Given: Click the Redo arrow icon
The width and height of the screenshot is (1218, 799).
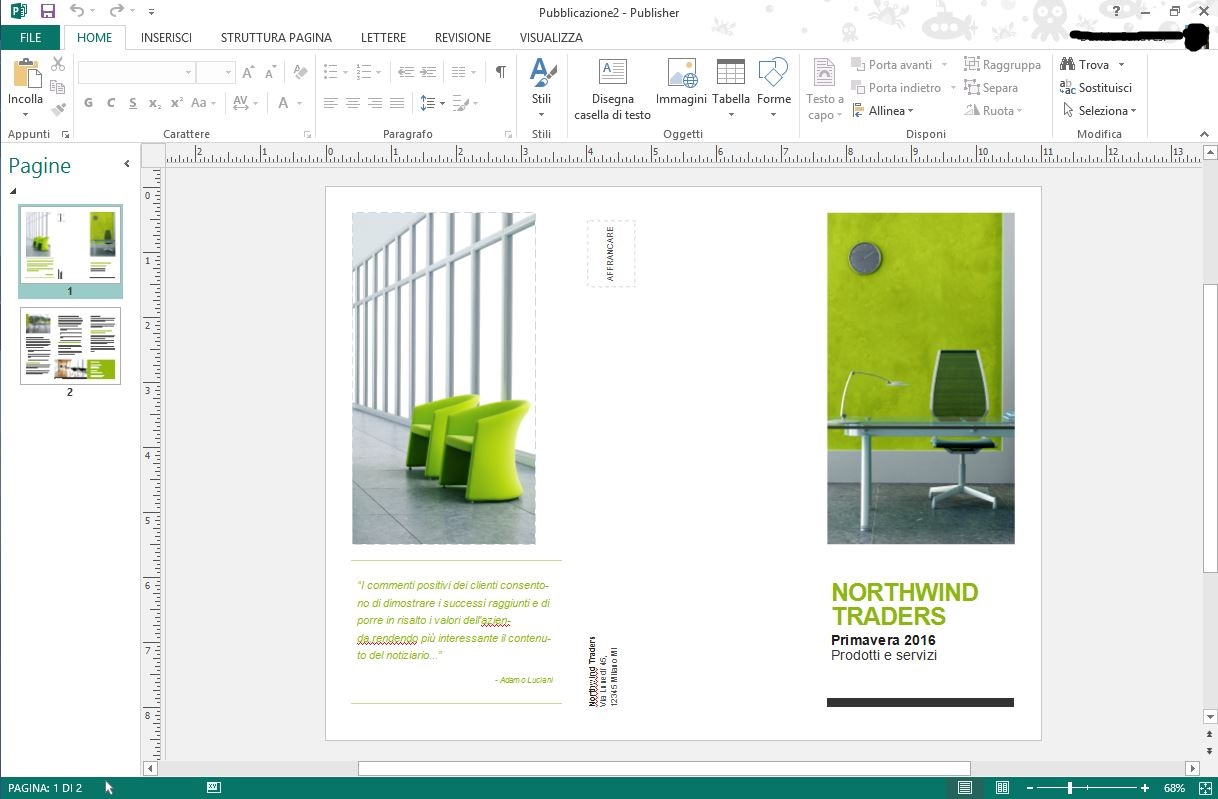Looking at the screenshot, I should (x=116, y=12).
